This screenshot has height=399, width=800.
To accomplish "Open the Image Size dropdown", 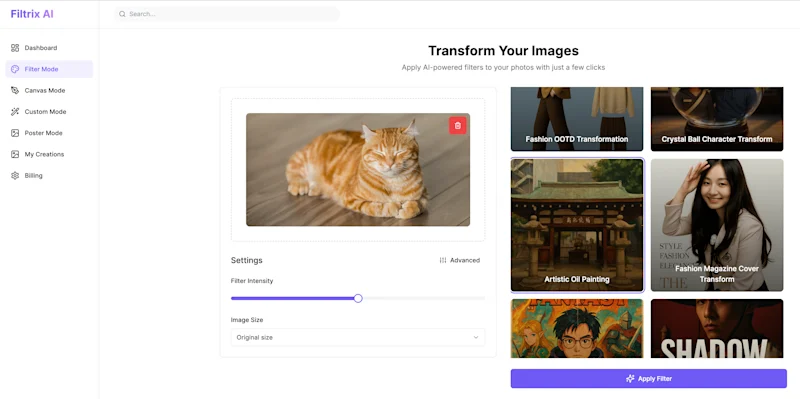I will 358,337.
